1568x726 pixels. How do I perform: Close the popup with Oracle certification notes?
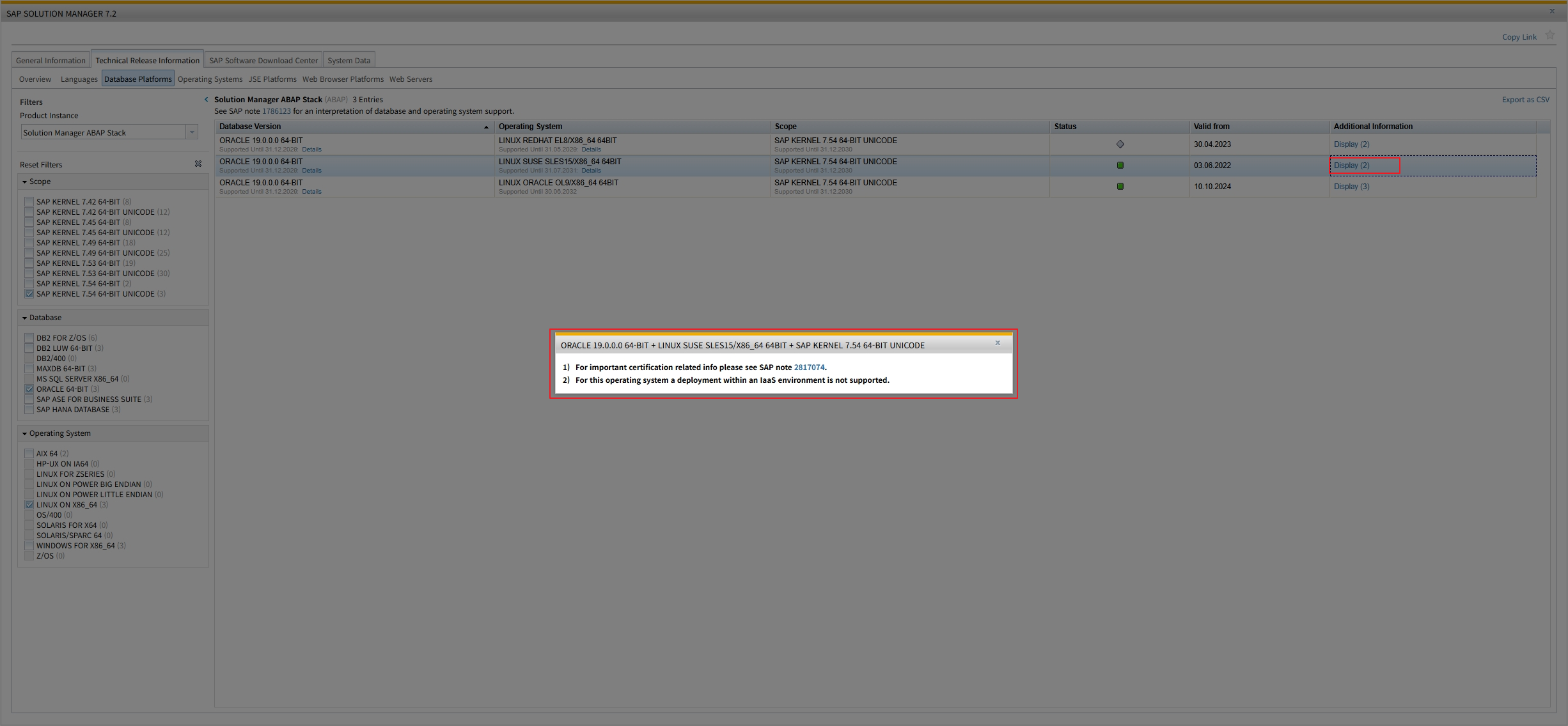[x=998, y=343]
